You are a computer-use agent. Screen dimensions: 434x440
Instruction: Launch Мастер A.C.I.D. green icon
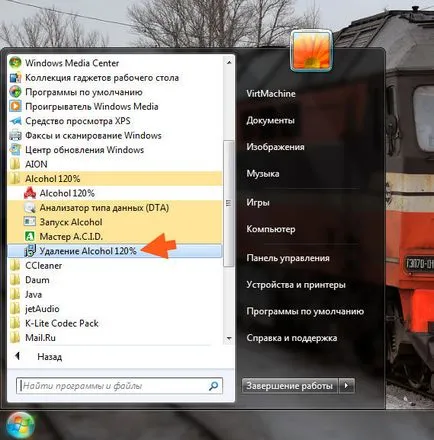[30, 236]
